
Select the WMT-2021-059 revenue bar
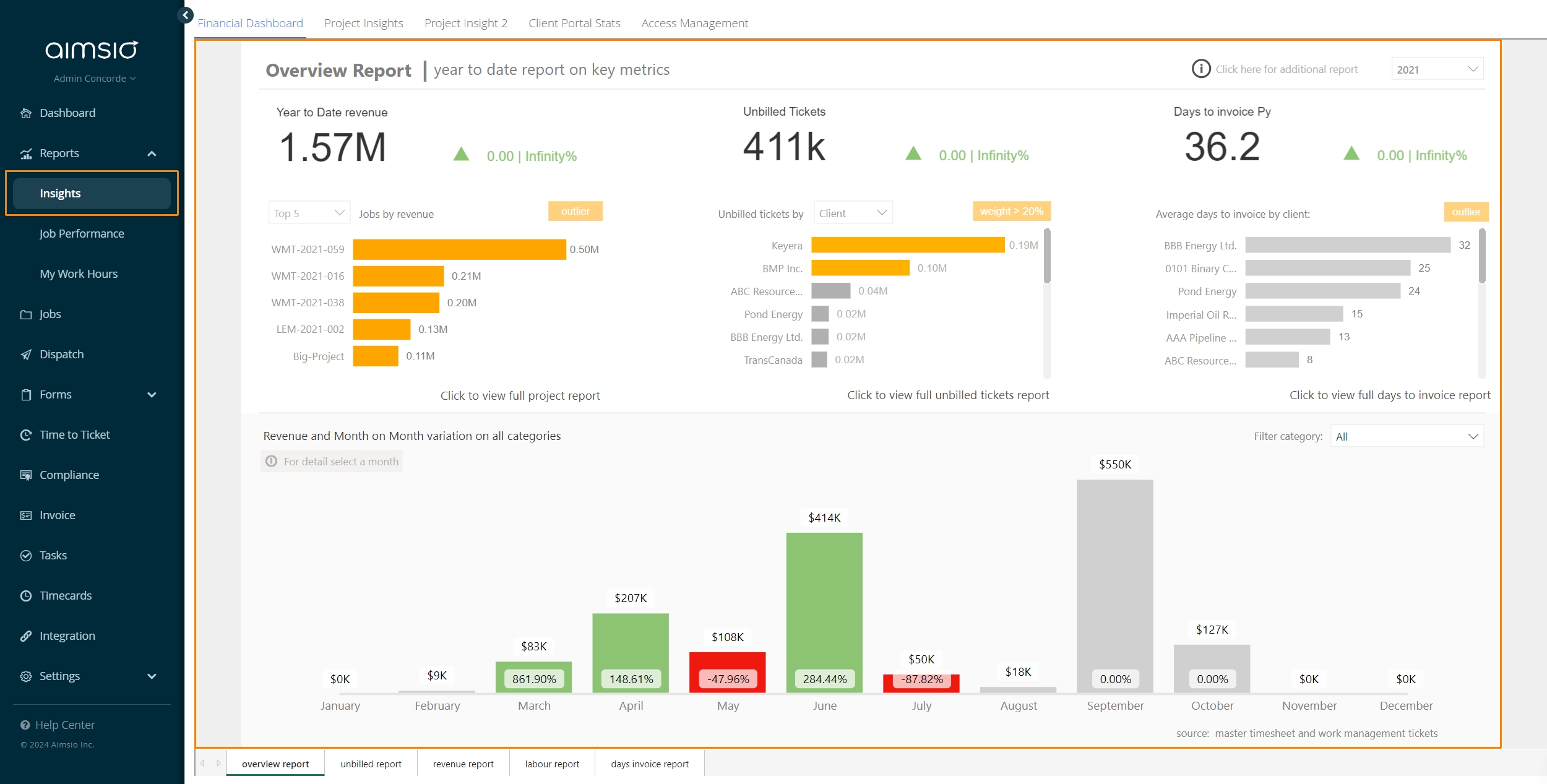tap(459, 249)
